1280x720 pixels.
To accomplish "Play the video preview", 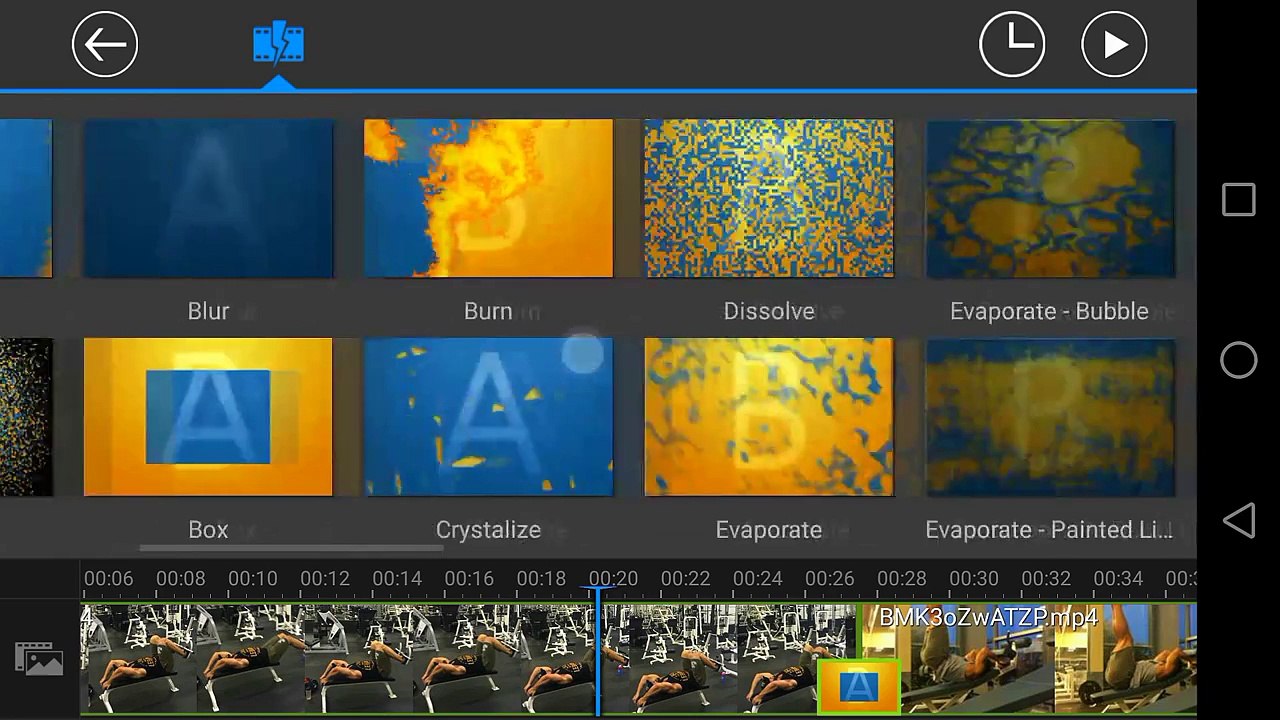I will click(x=1114, y=44).
